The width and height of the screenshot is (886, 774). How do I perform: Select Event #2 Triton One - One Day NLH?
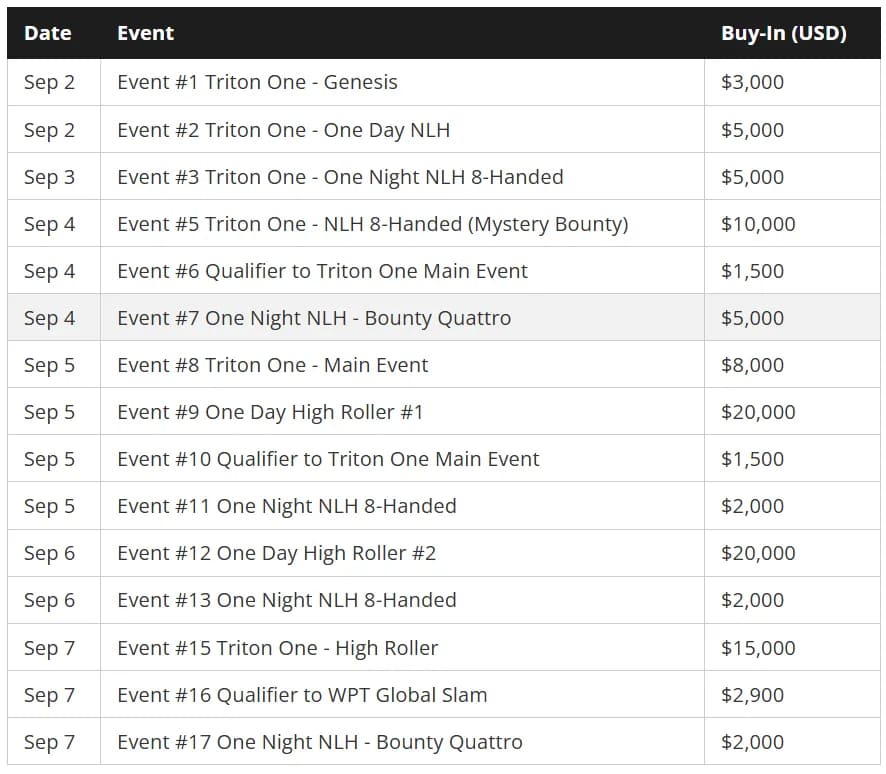click(x=284, y=131)
